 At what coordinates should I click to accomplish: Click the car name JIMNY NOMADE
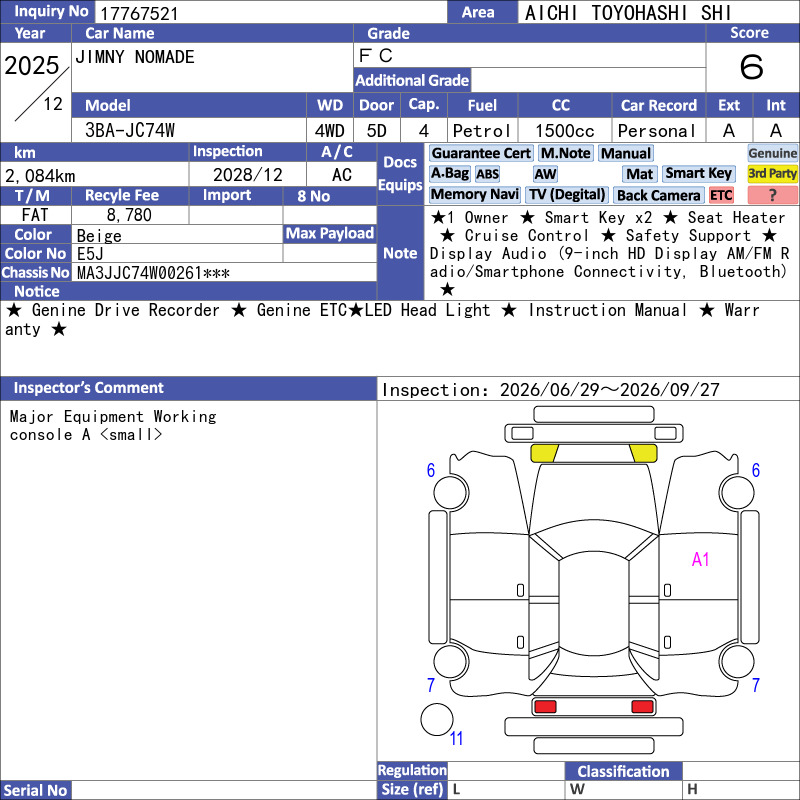click(135, 57)
